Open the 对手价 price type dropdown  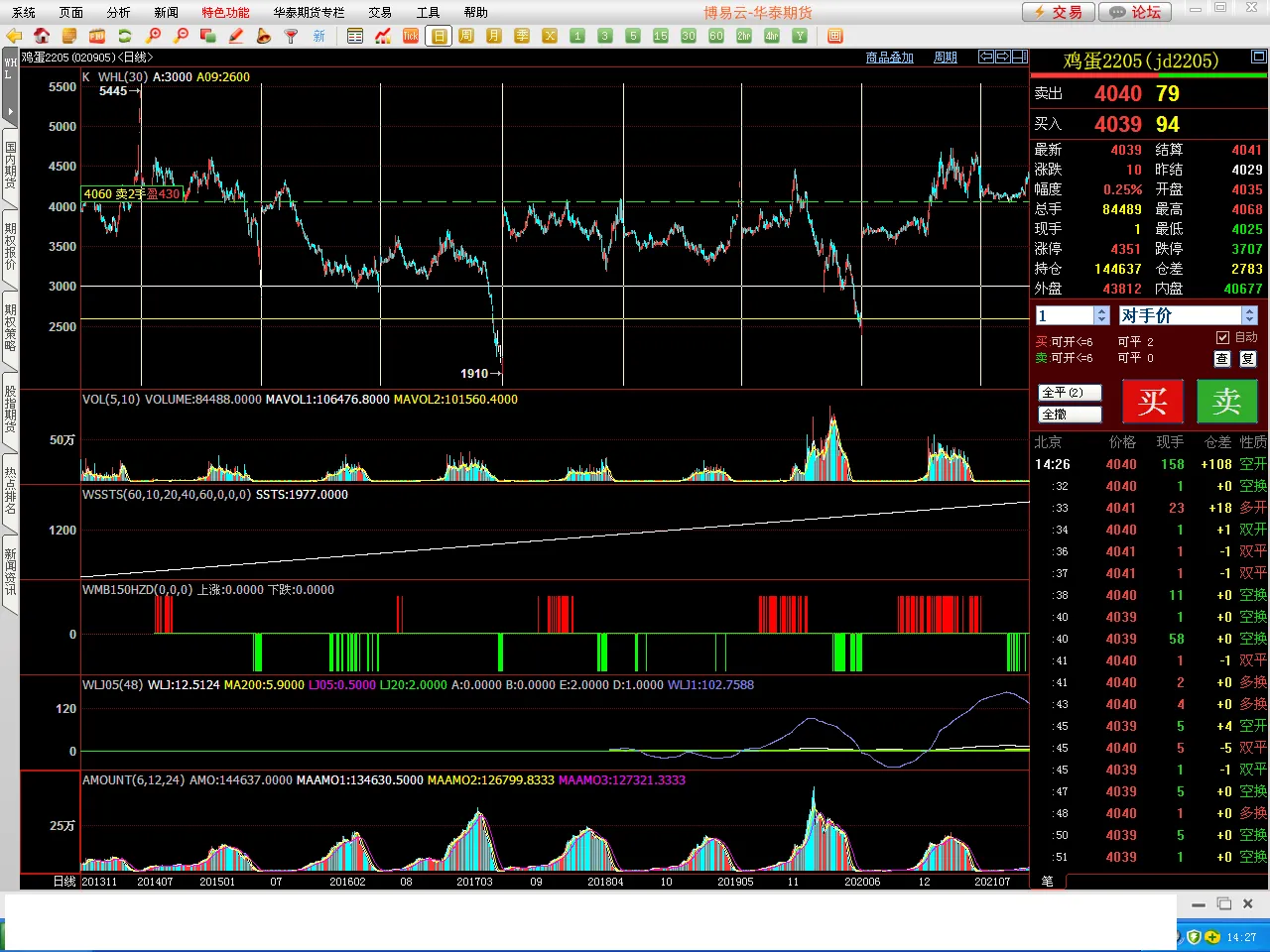coord(1249,315)
